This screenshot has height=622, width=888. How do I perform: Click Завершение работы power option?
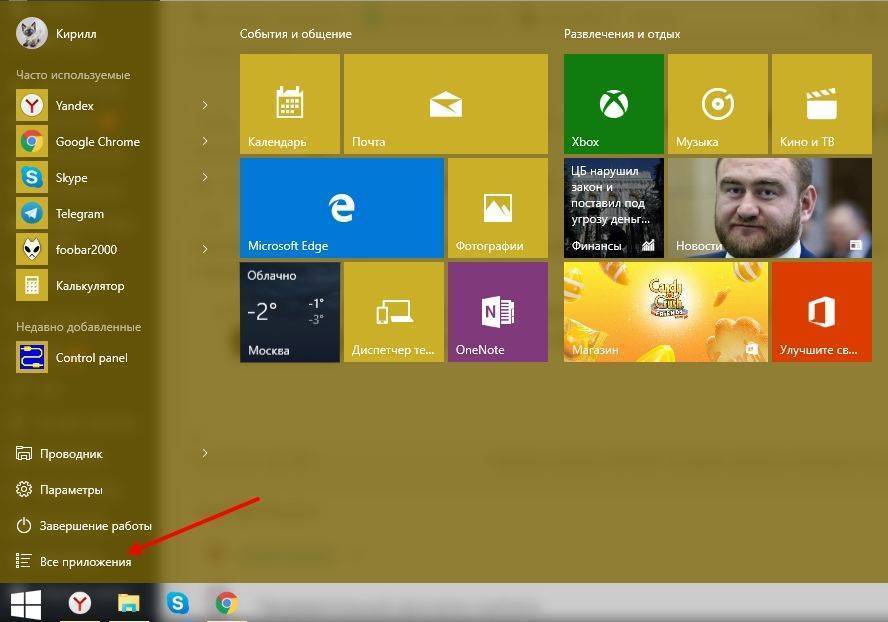(x=94, y=526)
